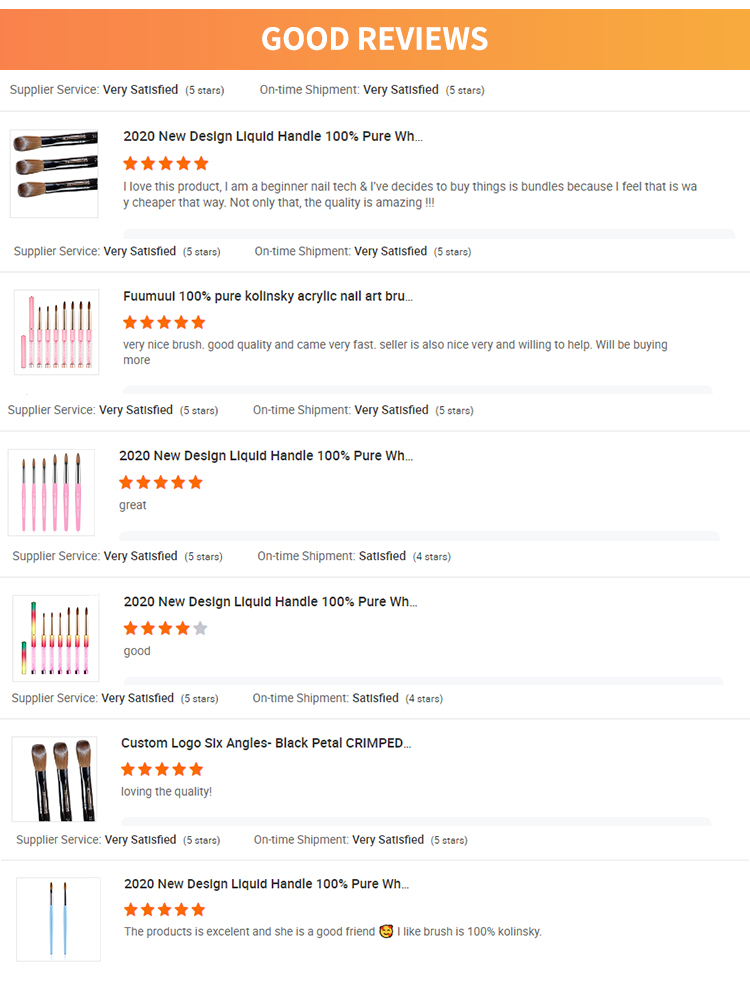750x995 pixels.
Task: Open the Fuumuui pink brush set thumbnail
Action: 57,333
